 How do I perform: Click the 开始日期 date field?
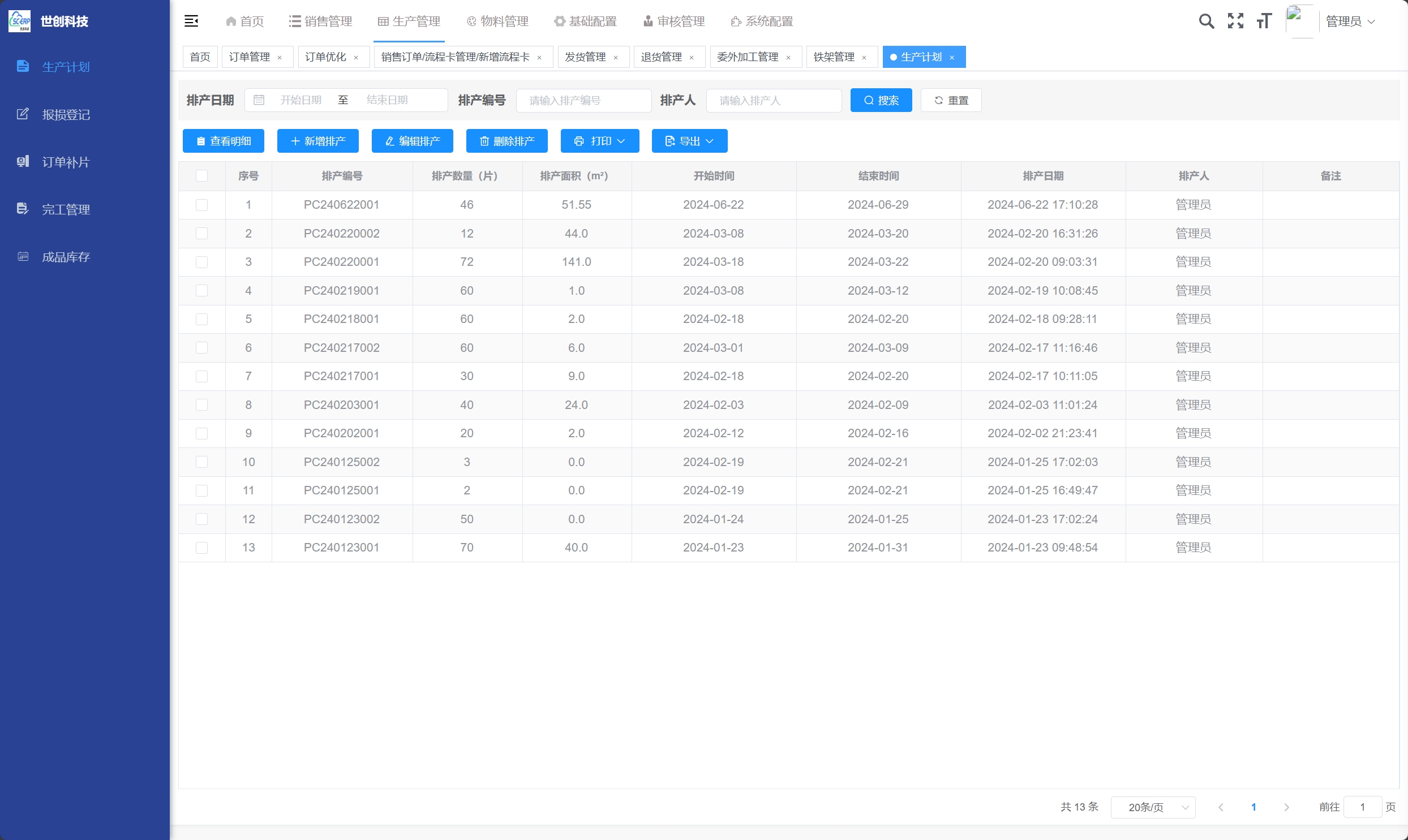[x=301, y=100]
